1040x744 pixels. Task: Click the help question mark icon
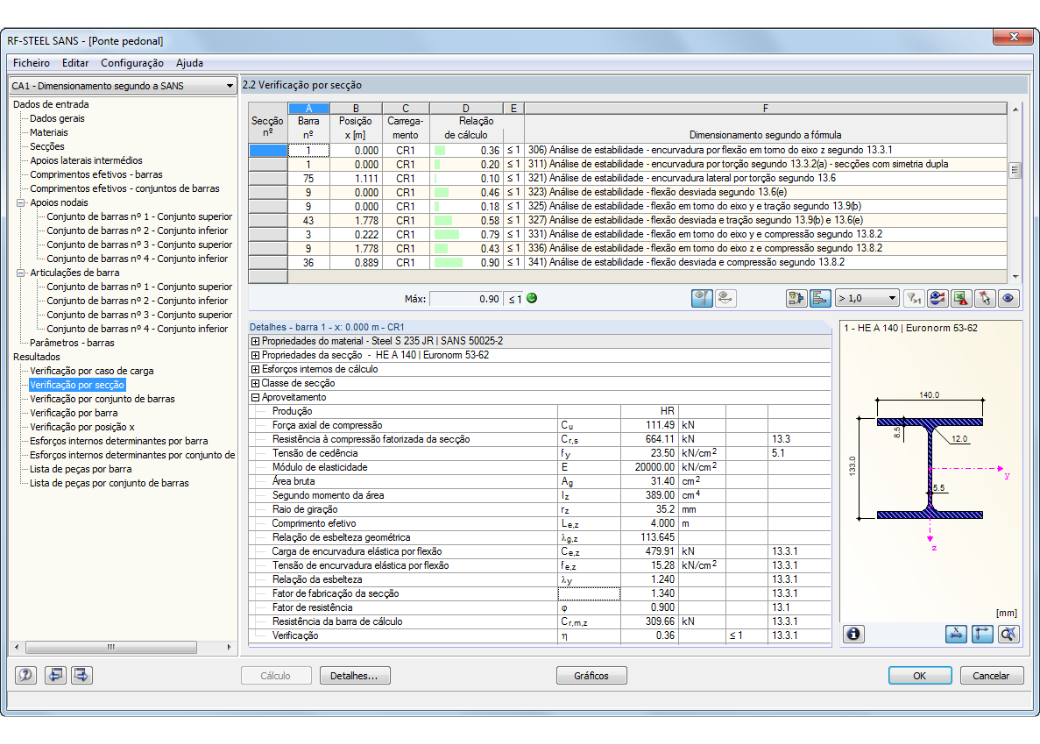pos(26,676)
